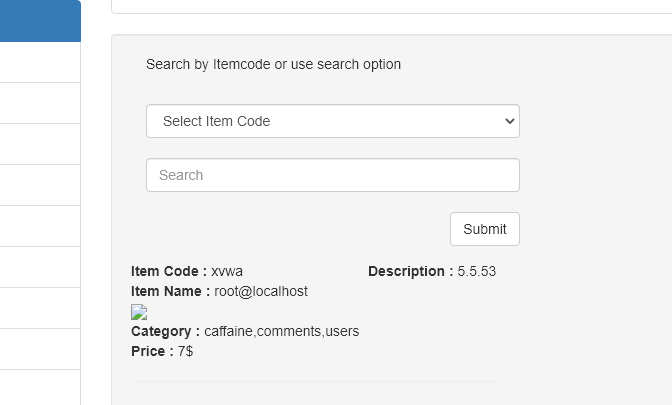Screen dimensions: 672x405
Task: Click the 'Item Code :' label
Action: click(168, 271)
